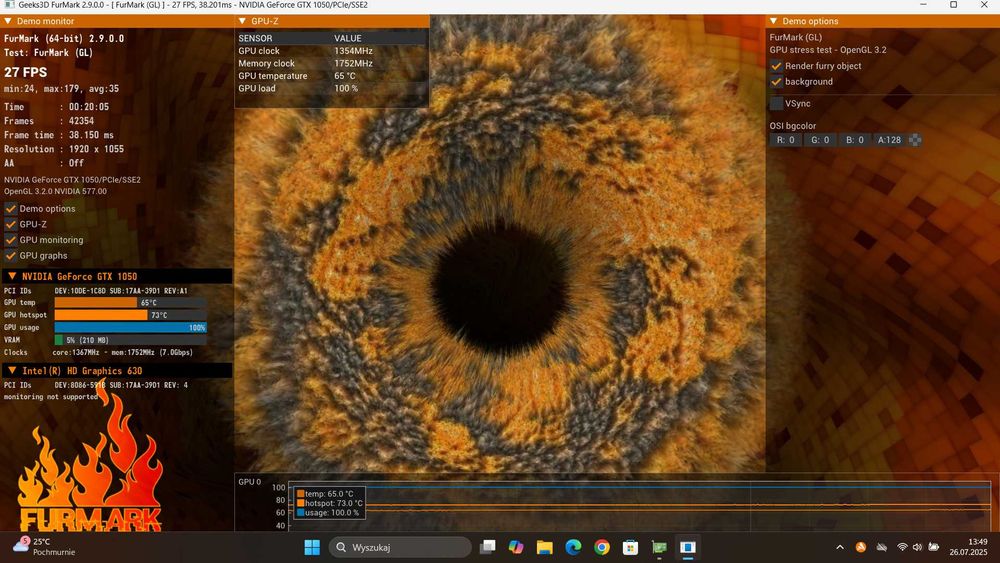Screen dimensions: 1000x563
Task: Disable Render furry object option
Action: [776, 66]
